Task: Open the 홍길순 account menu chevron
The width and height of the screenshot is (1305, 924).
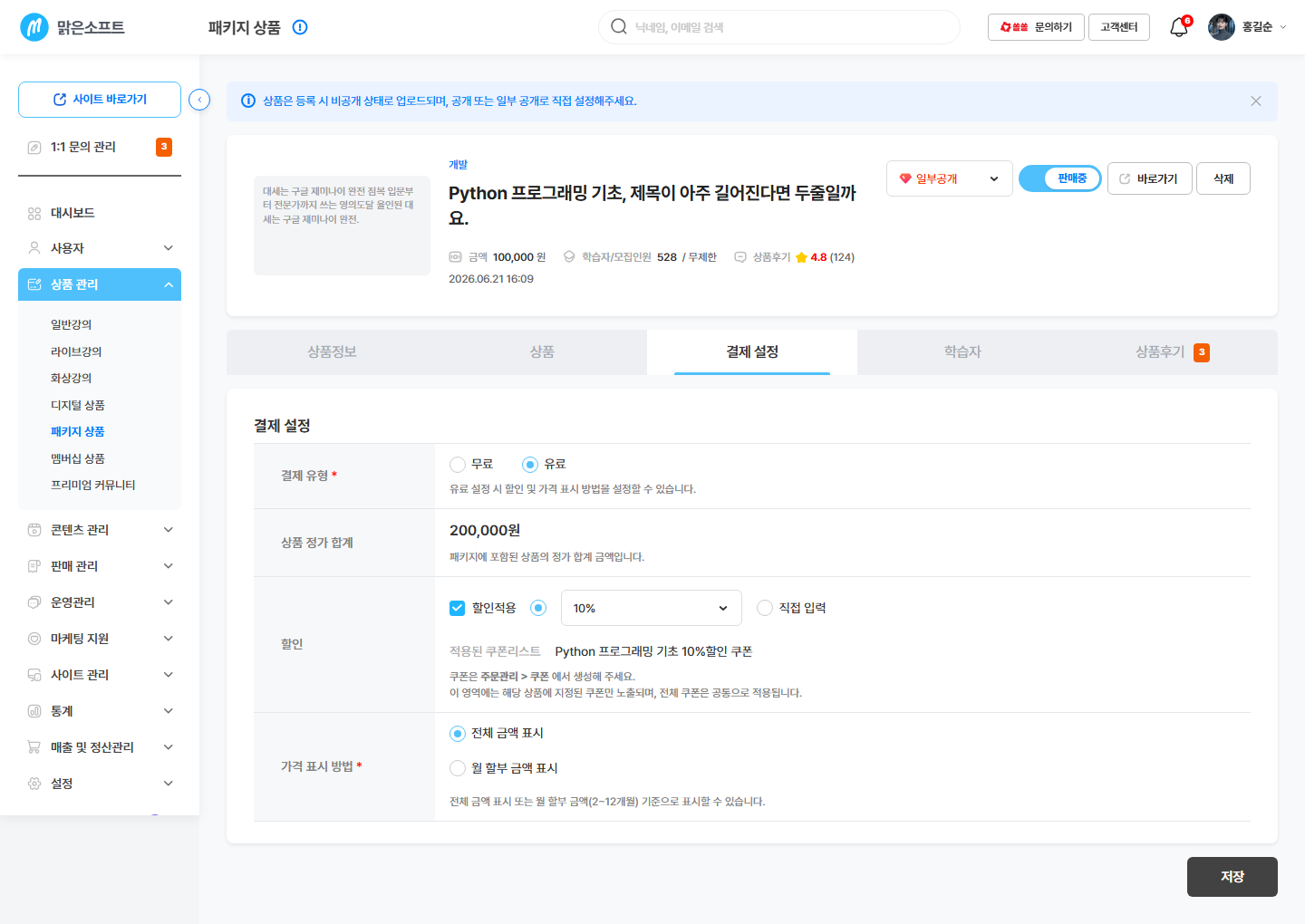Action: coord(1283,27)
